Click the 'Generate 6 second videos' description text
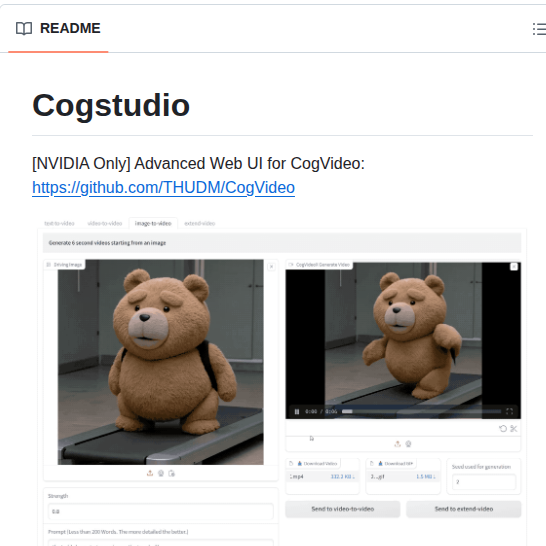546x546 pixels. 107,243
